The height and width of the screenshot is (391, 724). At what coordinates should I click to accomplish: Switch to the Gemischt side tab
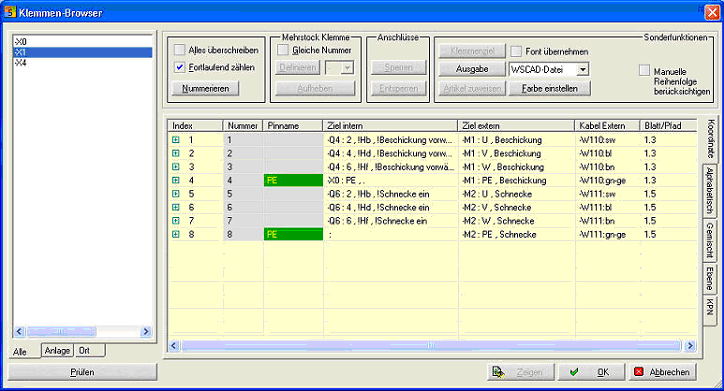pyautogui.click(x=710, y=240)
